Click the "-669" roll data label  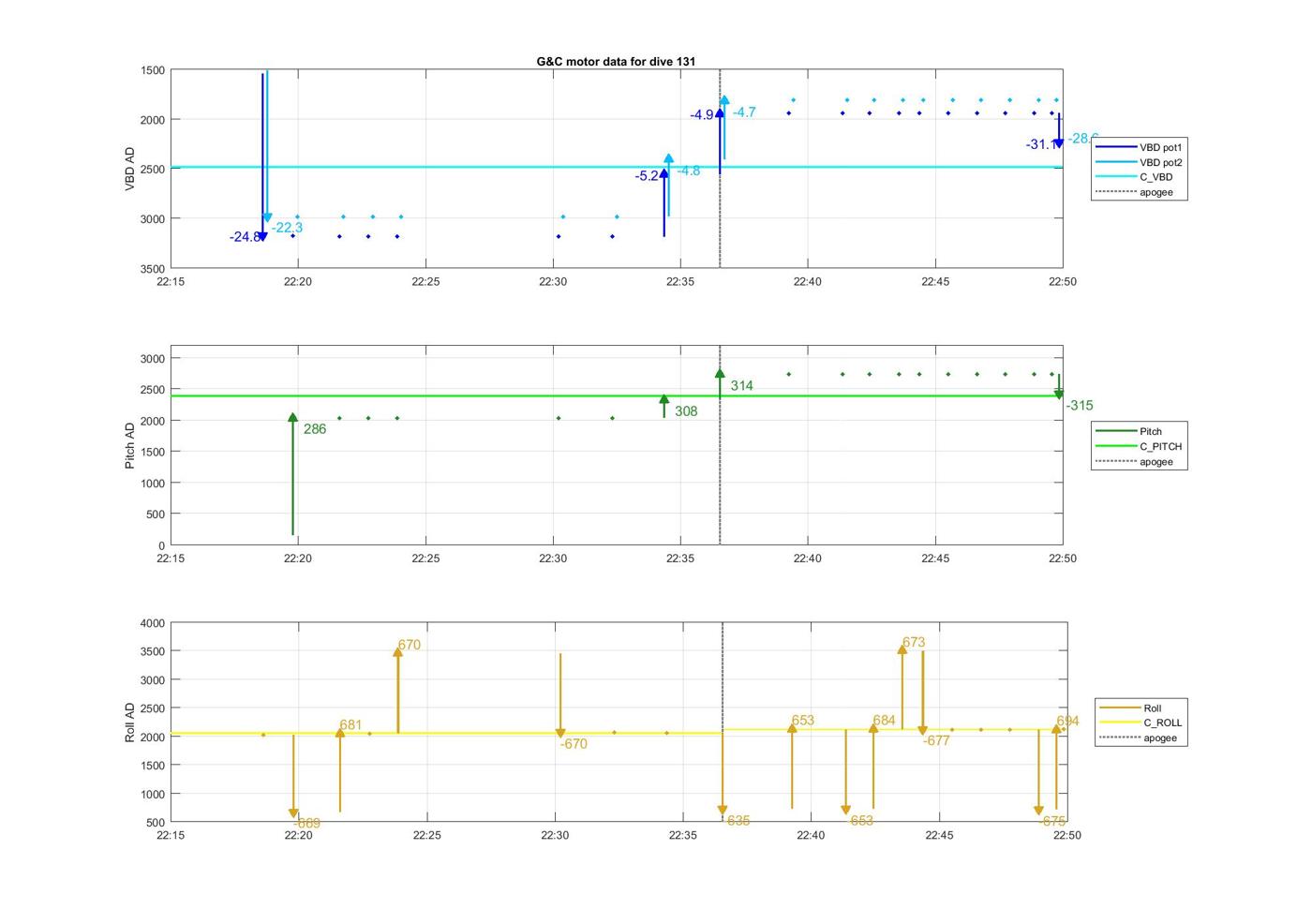[306, 824]
